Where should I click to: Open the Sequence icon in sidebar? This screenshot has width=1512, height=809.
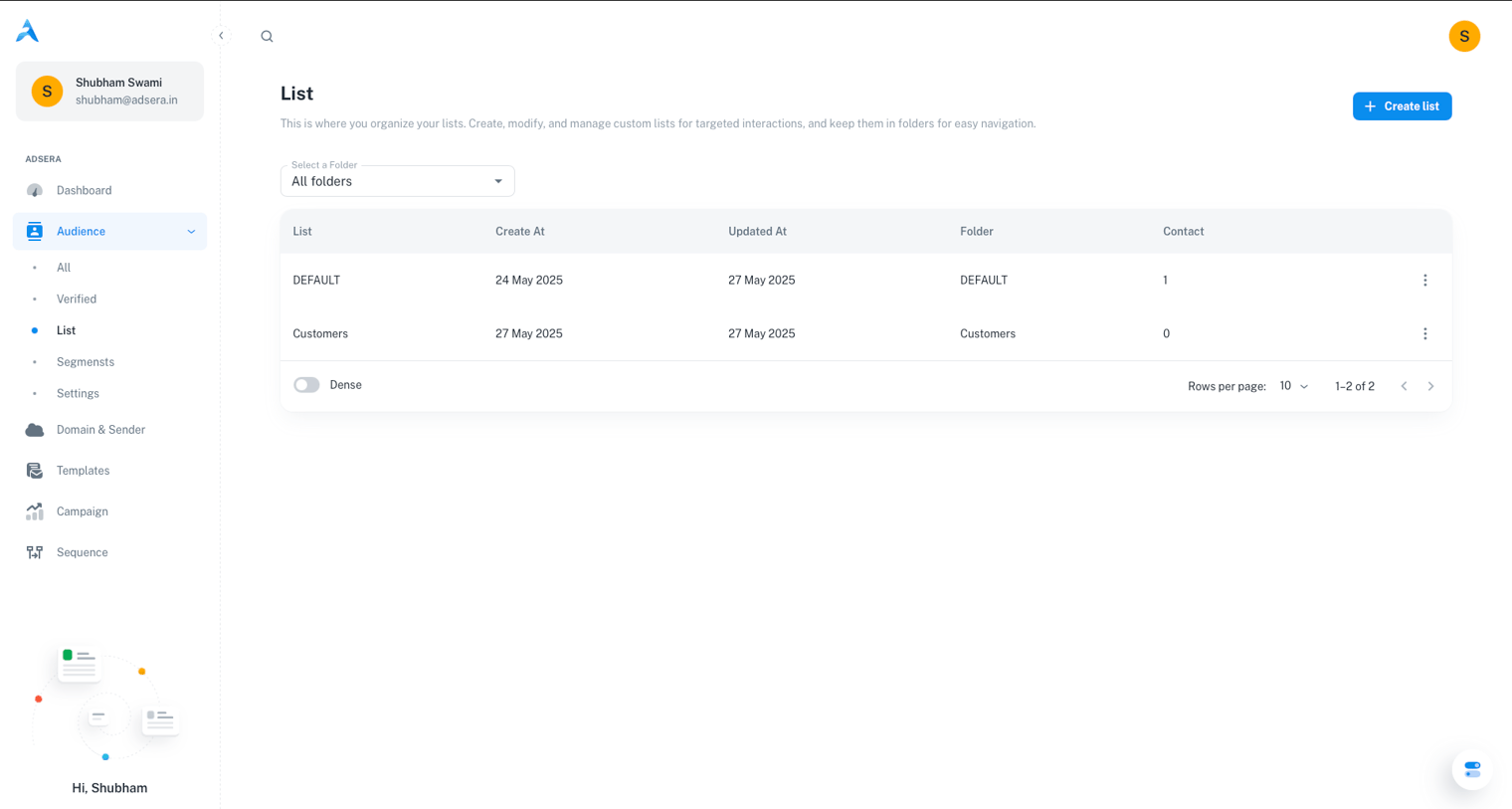click(35, 552)
